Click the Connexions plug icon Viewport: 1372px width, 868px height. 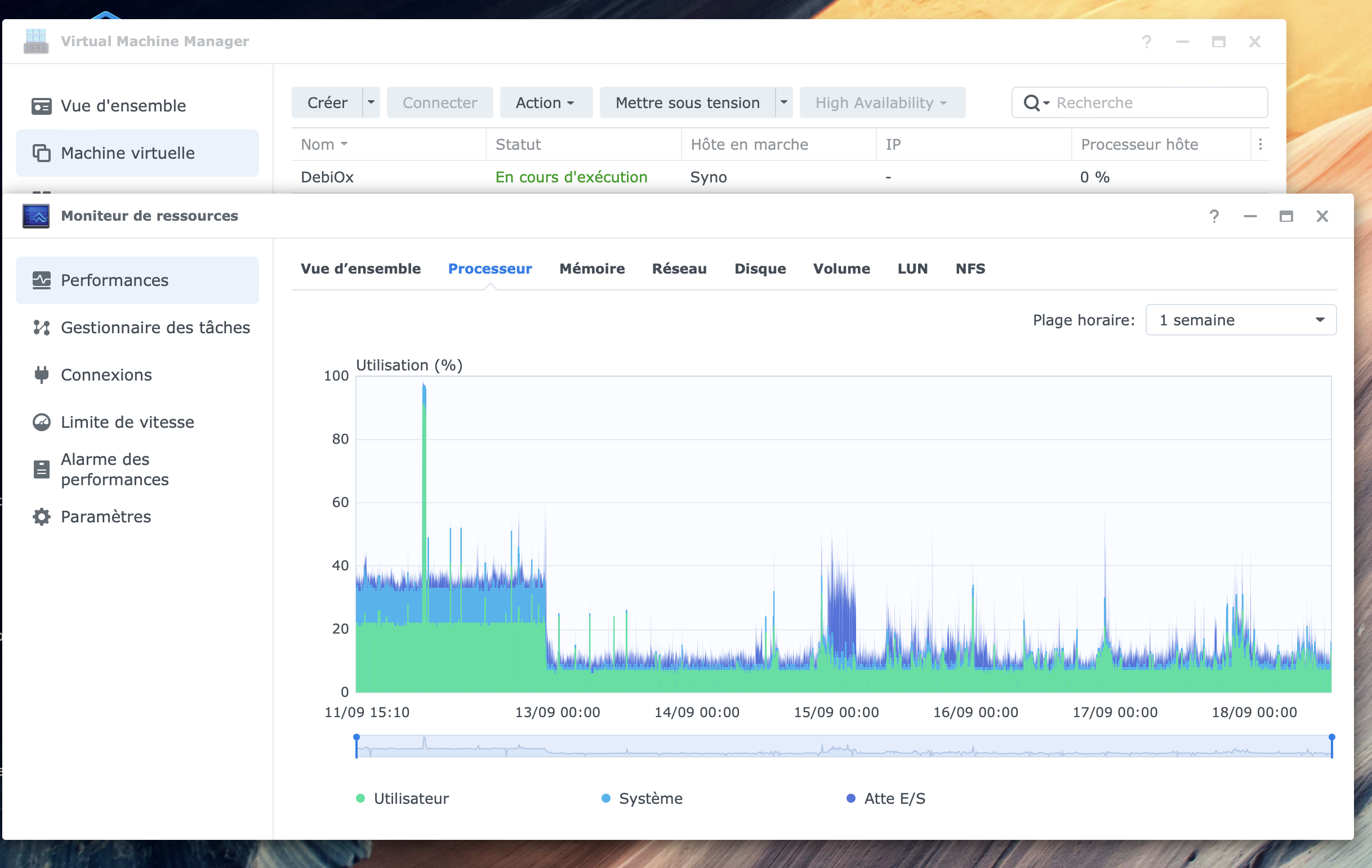point(41,375)
